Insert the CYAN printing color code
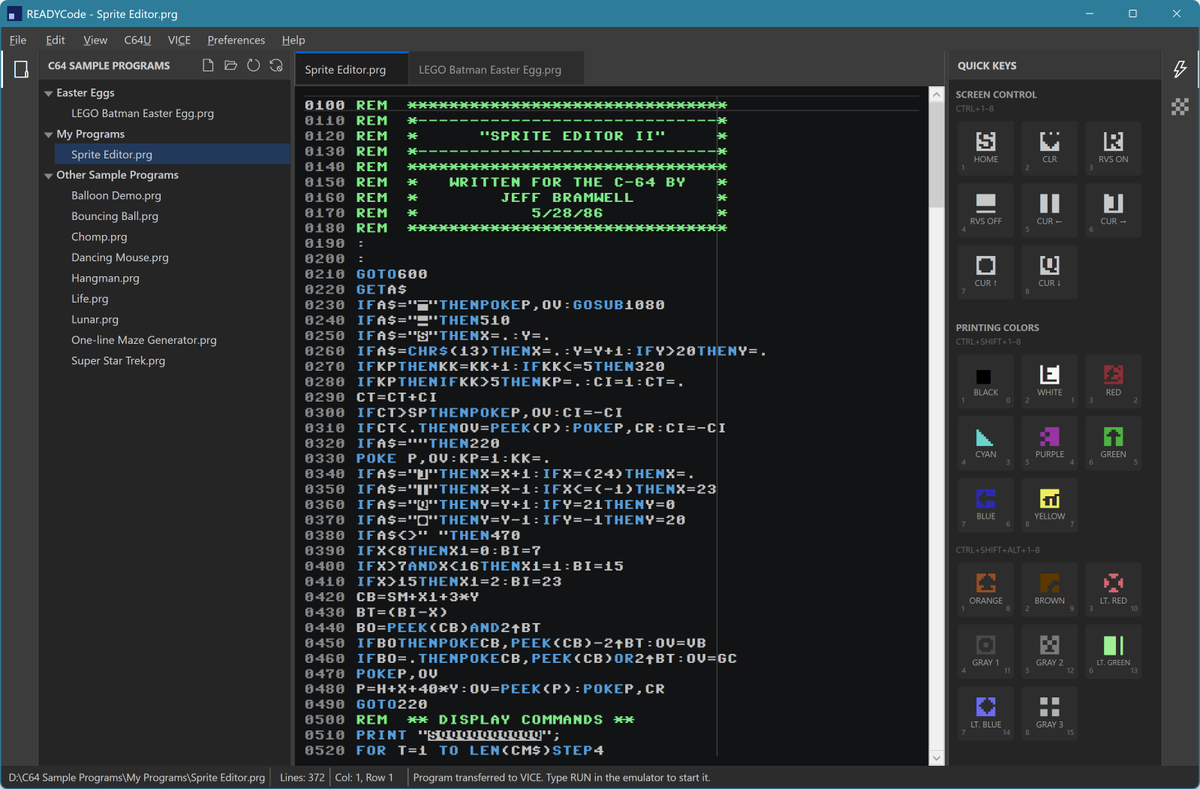The image size is (1200, 789). click(986, 443)
